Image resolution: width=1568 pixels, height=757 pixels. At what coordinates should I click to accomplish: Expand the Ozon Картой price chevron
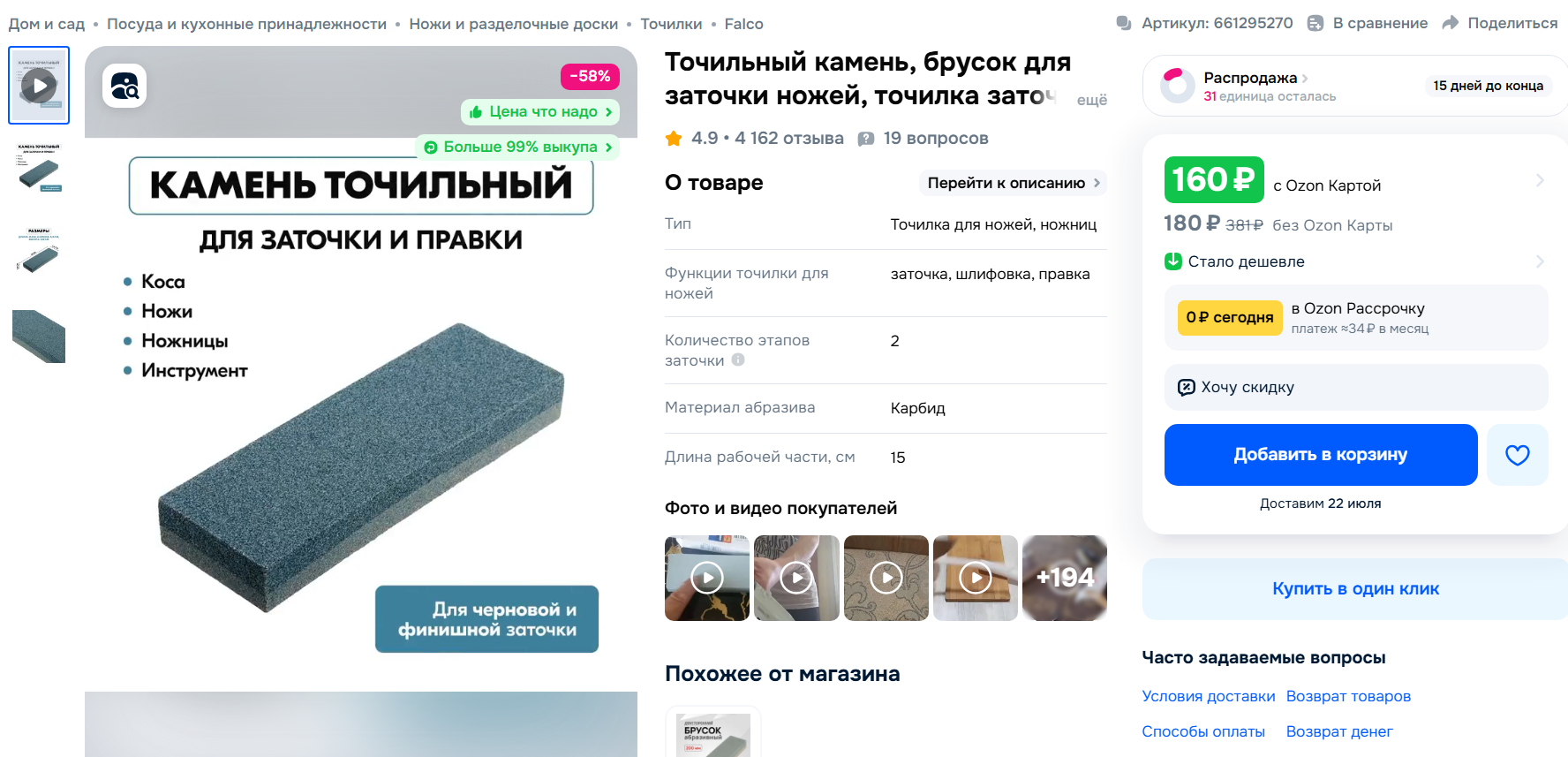coord(1539,180)
